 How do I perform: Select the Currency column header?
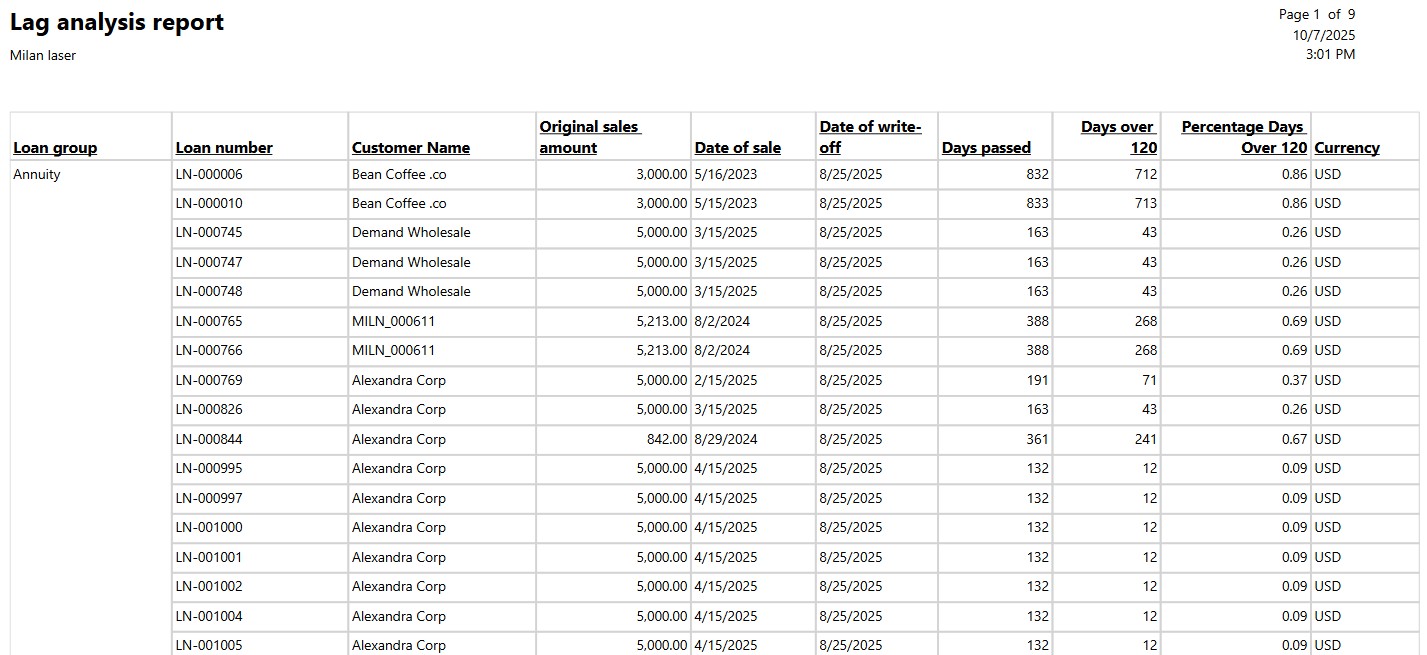pos(1346,148)
